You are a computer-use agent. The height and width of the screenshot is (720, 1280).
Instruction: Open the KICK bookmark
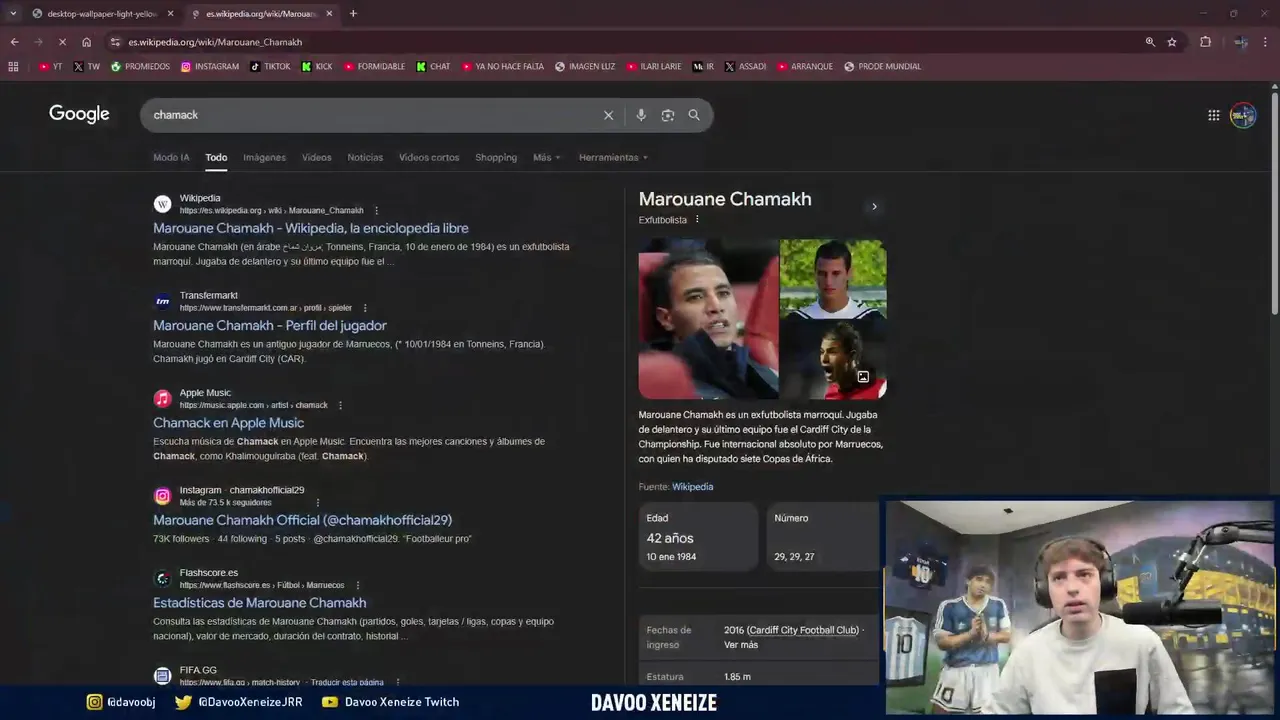click(x=317, y=67)
